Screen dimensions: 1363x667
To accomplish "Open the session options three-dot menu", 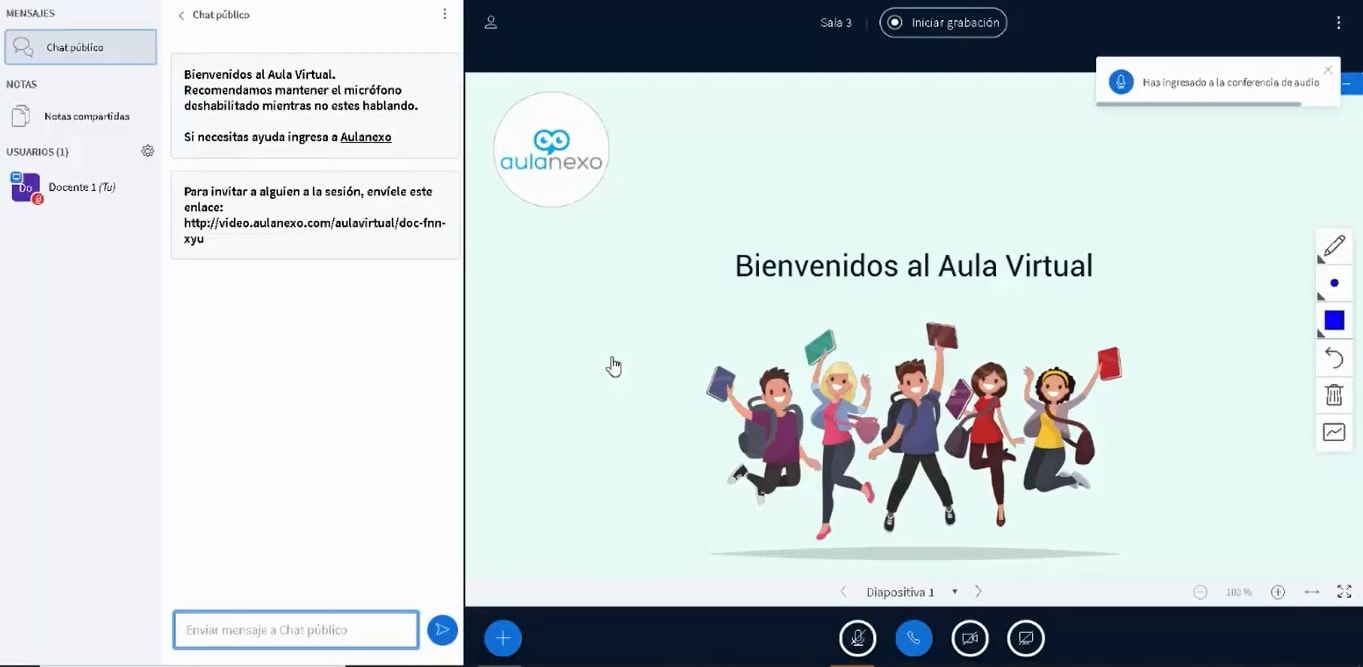I will [1338, 21].
